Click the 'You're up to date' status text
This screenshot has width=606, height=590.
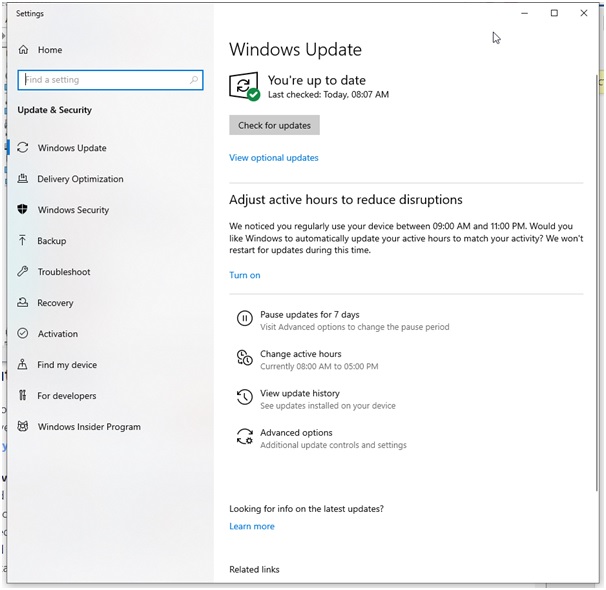point(317,80)
